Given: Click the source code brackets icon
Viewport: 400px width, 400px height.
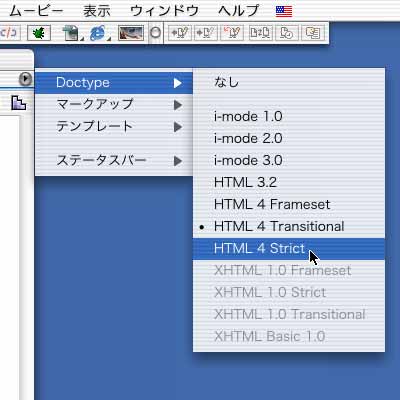Looking at the screenshot, I should coord(9,33).
